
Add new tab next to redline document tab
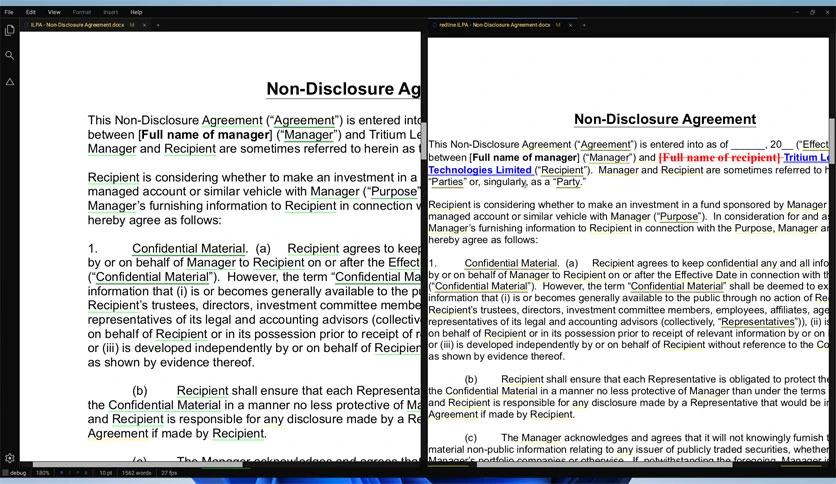point(584,25)
